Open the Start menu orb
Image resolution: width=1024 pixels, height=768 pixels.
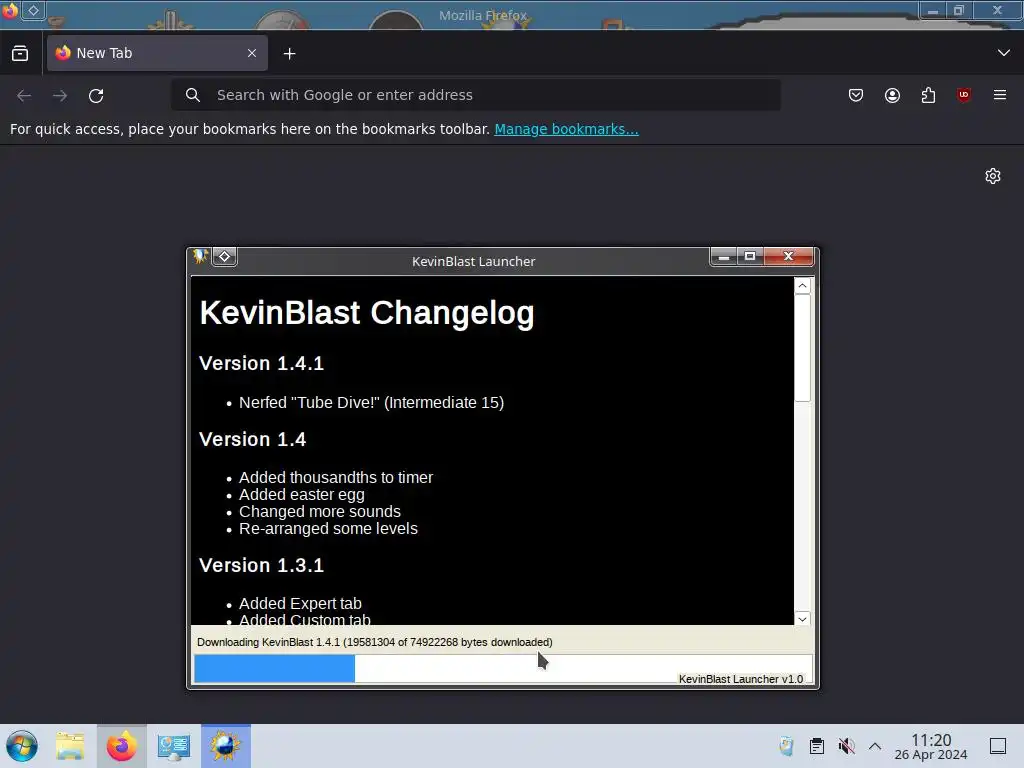click(22, 746)
